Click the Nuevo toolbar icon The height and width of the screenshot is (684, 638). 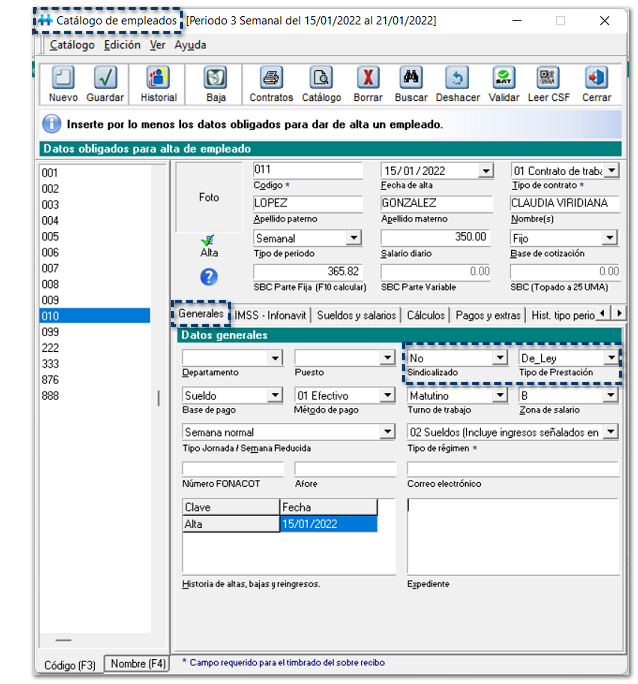63,78
